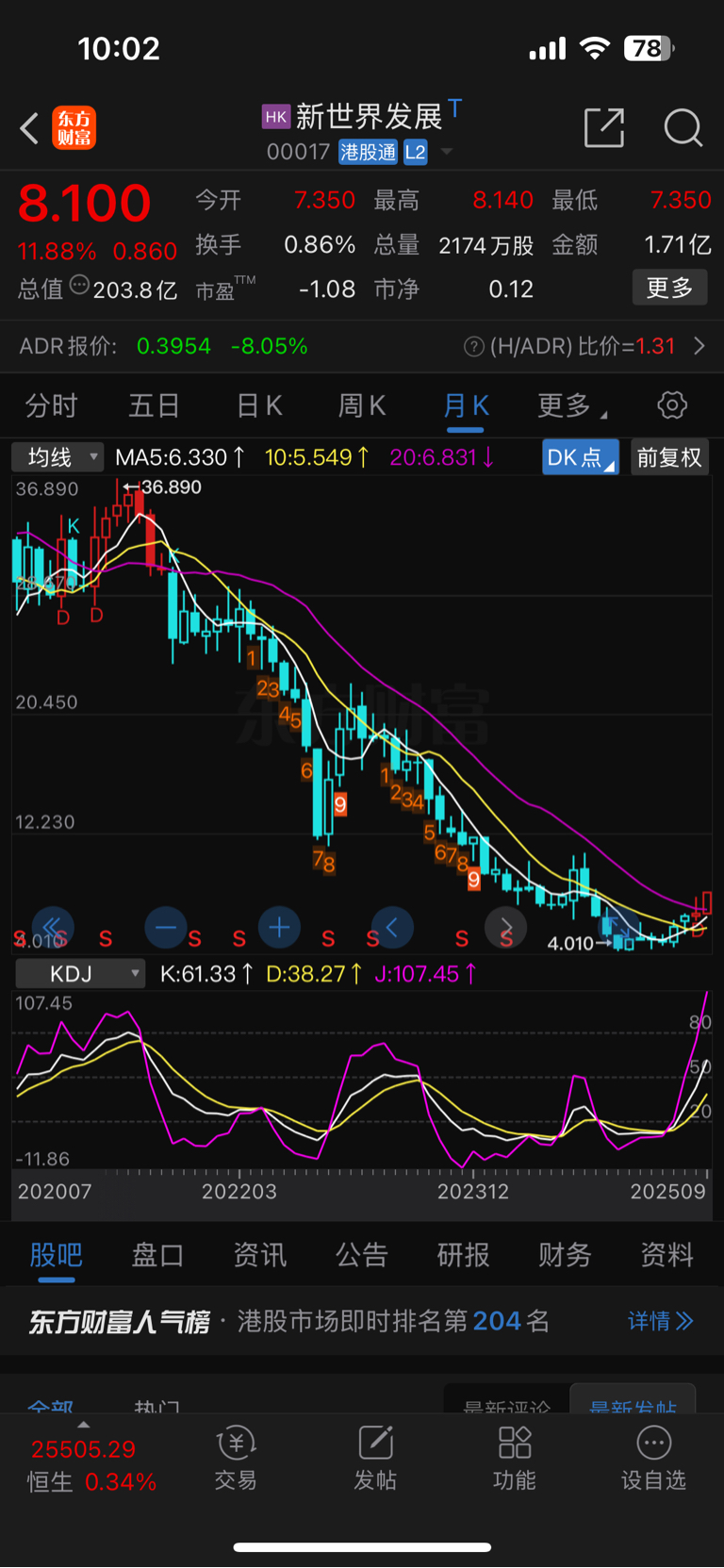This screenshot has width=724, height=1568.
Task: Open 详情 link for popularity ranking
Action: click(x=661, y=1321)
